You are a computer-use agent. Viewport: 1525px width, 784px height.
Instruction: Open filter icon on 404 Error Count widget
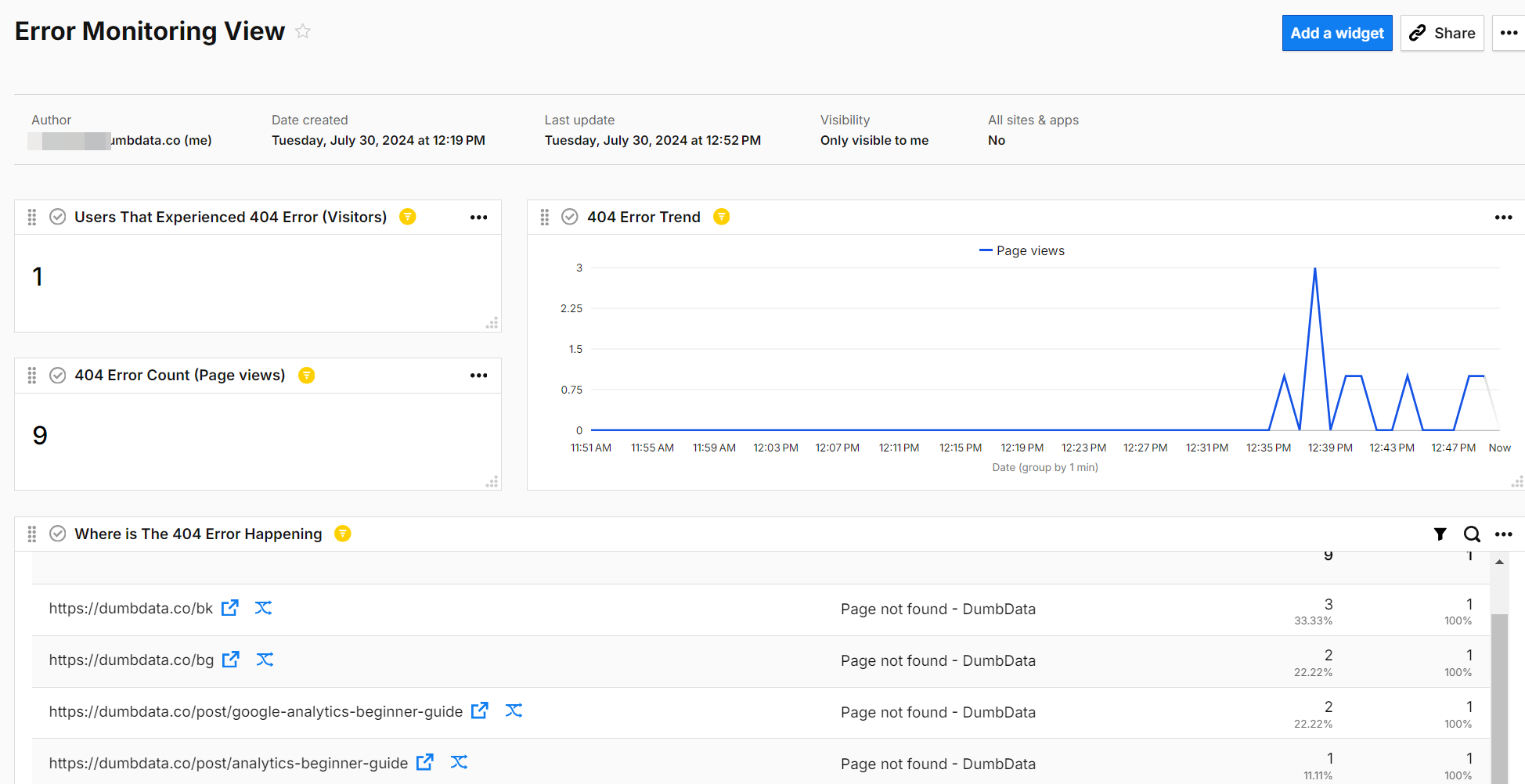click(306, 376)
